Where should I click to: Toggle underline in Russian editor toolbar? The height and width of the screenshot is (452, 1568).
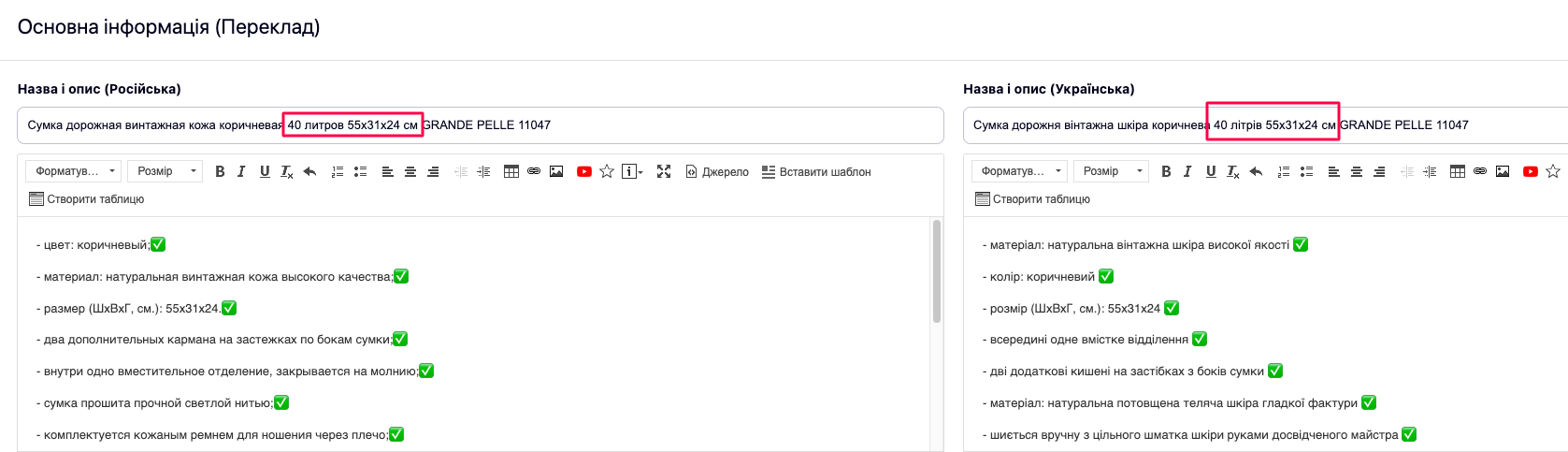click(x=265, y=171)
